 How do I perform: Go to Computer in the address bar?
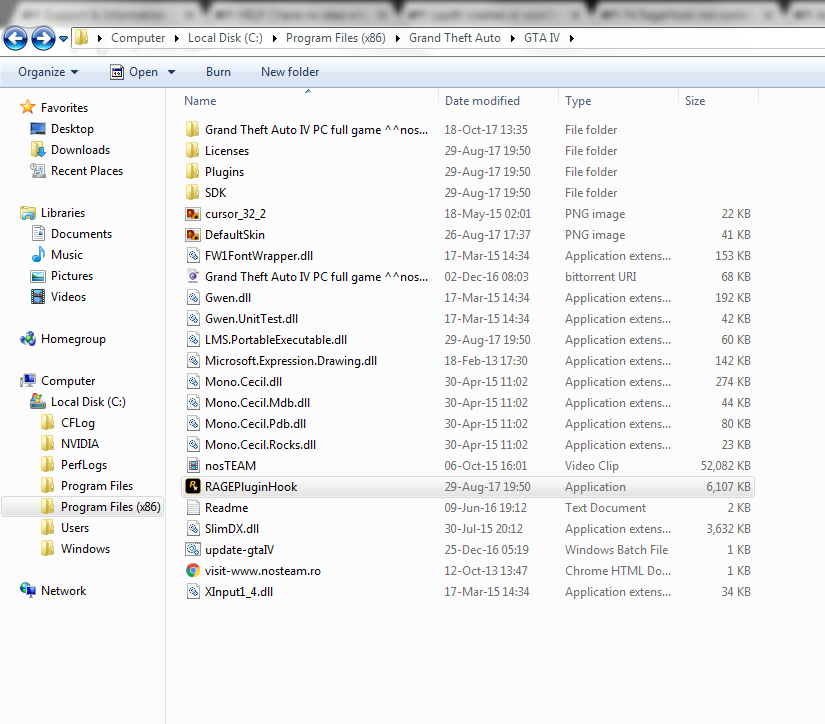point(138,38)
